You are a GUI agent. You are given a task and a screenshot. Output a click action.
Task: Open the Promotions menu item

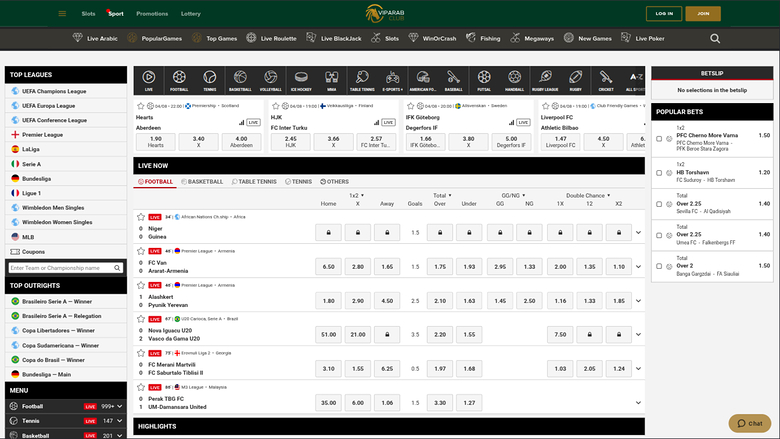pyautogui.click(x=152, y=14)
